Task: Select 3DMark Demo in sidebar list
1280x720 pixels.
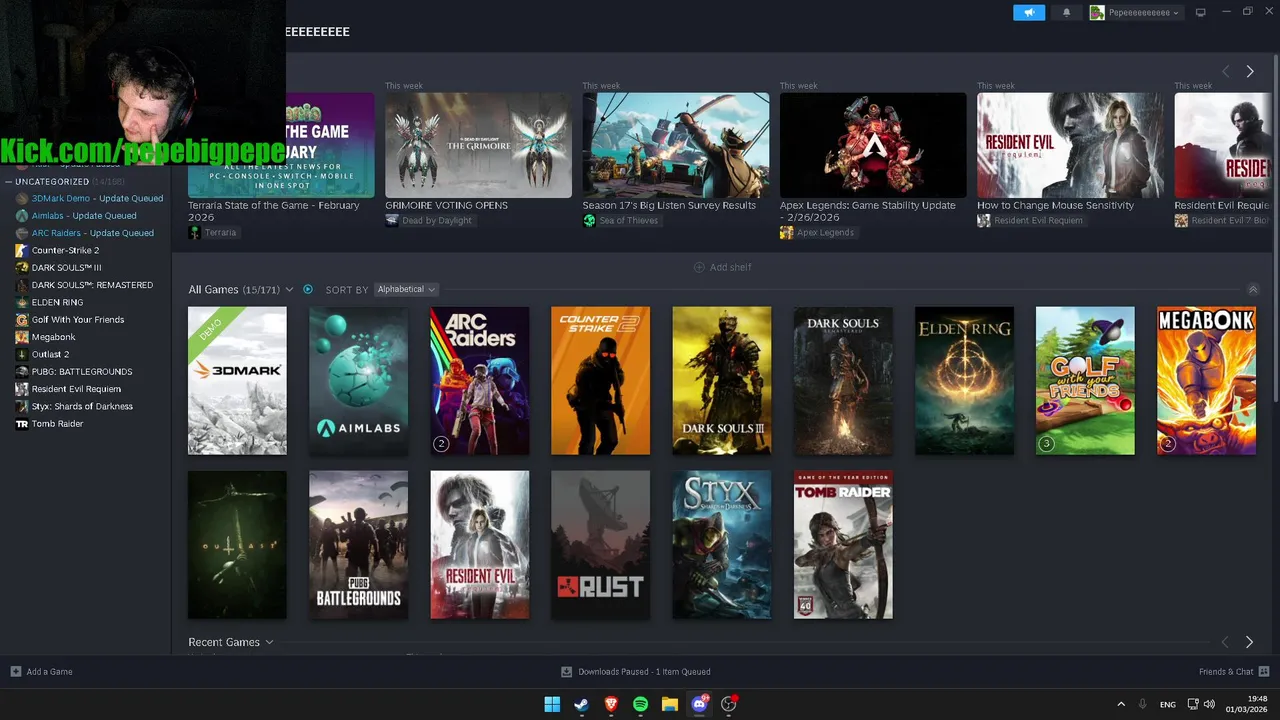Action: [x=89, y=198]
